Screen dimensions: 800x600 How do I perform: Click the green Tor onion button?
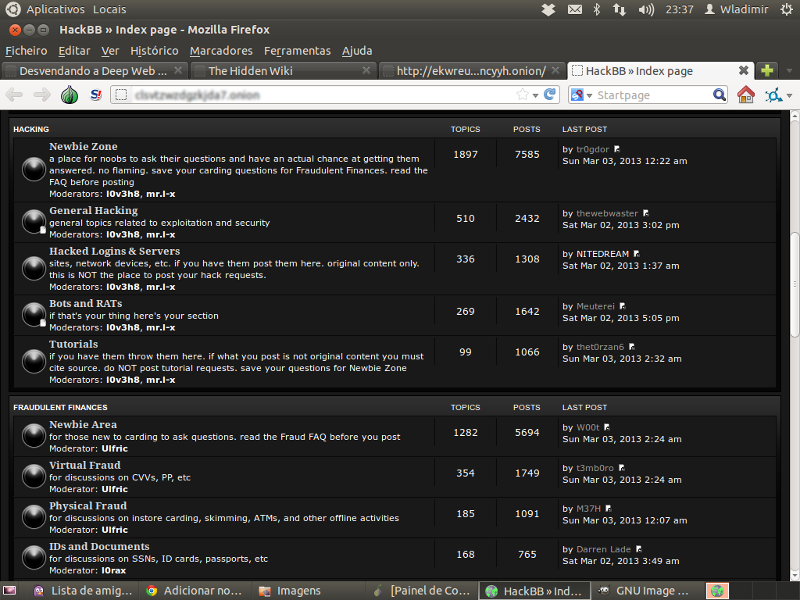[x=69, y=94]
